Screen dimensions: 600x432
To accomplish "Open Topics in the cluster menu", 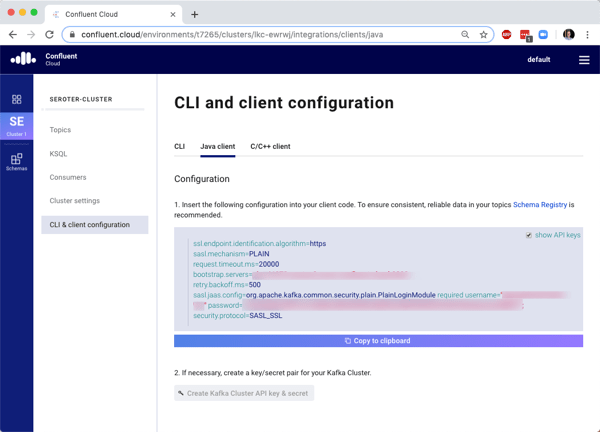I will pos(60,130).
